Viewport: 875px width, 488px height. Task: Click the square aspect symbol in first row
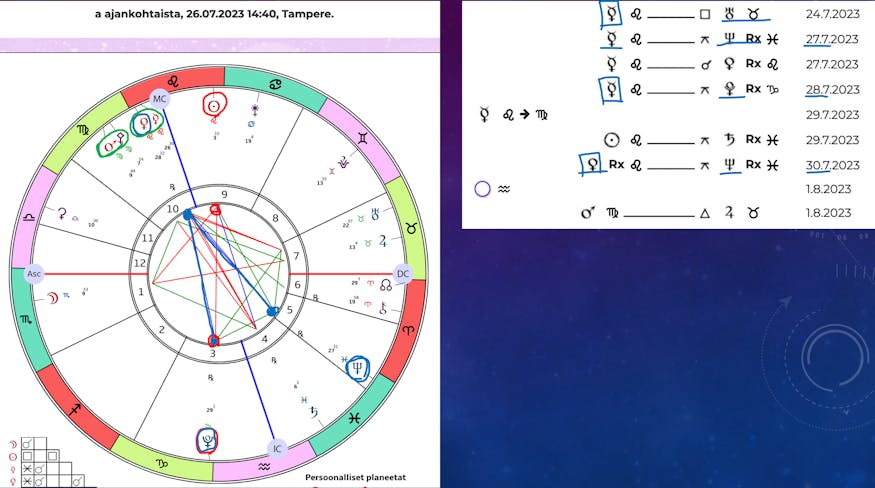705,15
